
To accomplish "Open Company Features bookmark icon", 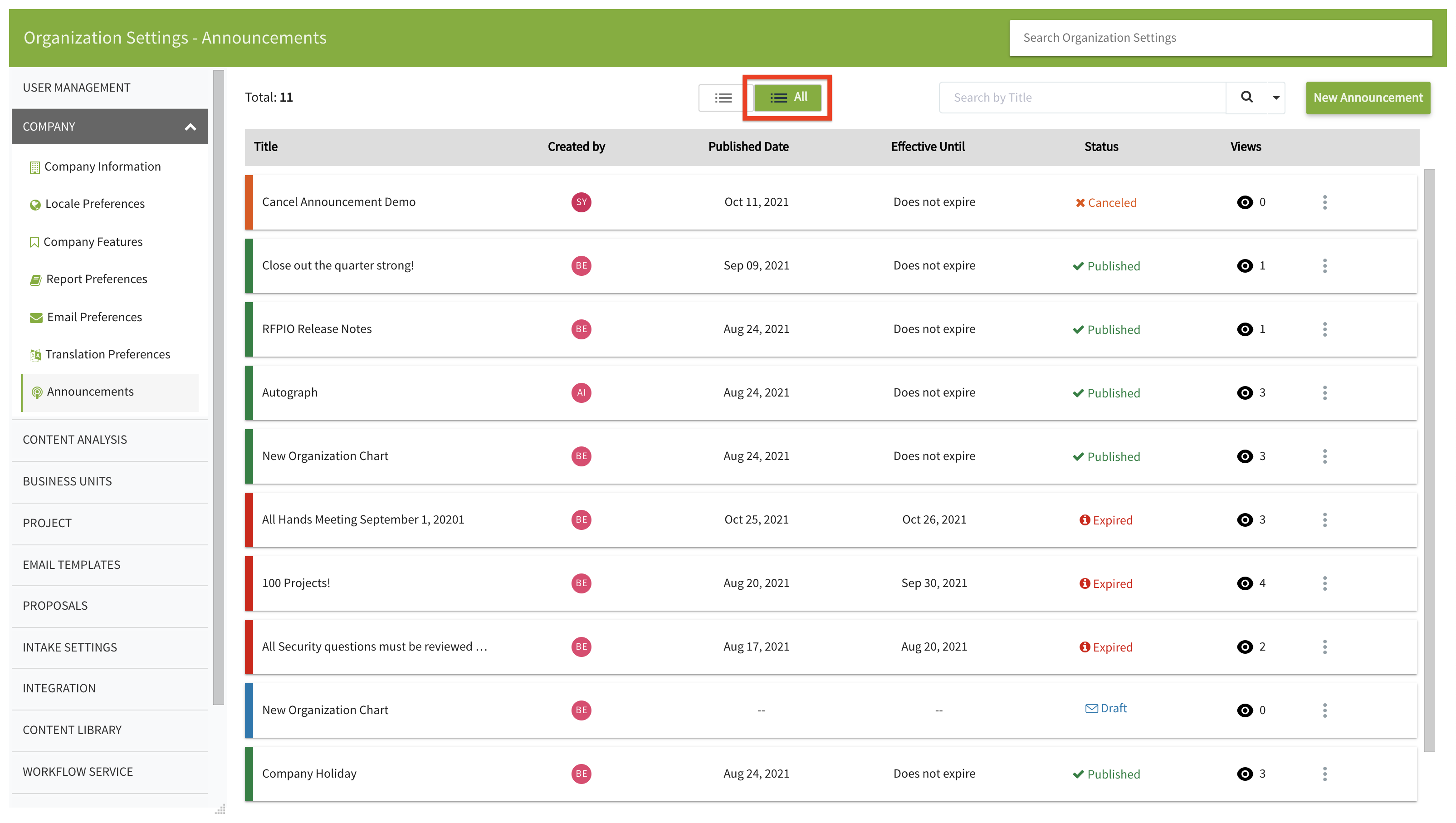I will 34,242.
